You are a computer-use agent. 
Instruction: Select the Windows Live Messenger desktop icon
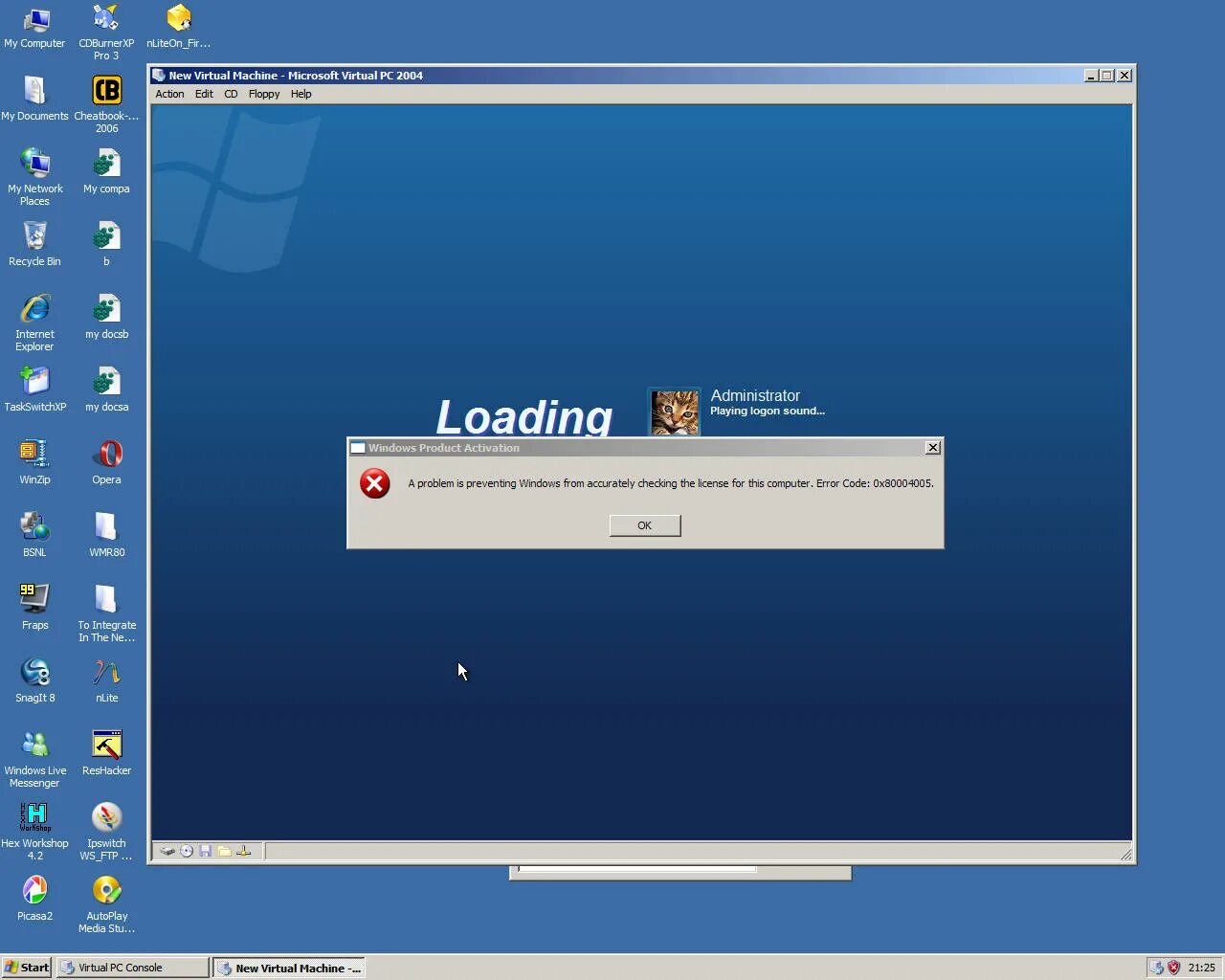click(x=34, y=760)
